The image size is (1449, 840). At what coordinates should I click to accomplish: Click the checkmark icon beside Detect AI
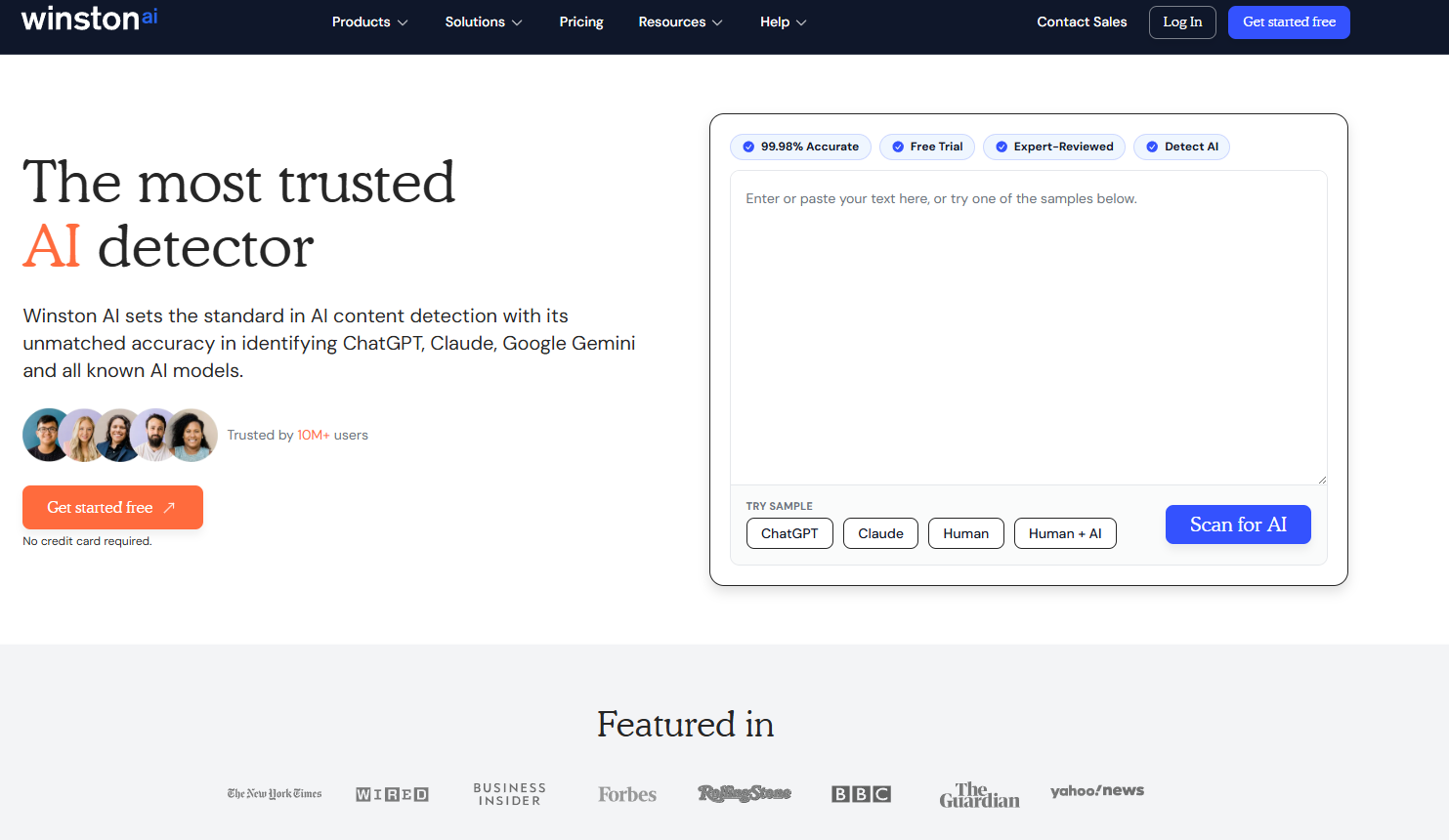tap(1152, 147)
